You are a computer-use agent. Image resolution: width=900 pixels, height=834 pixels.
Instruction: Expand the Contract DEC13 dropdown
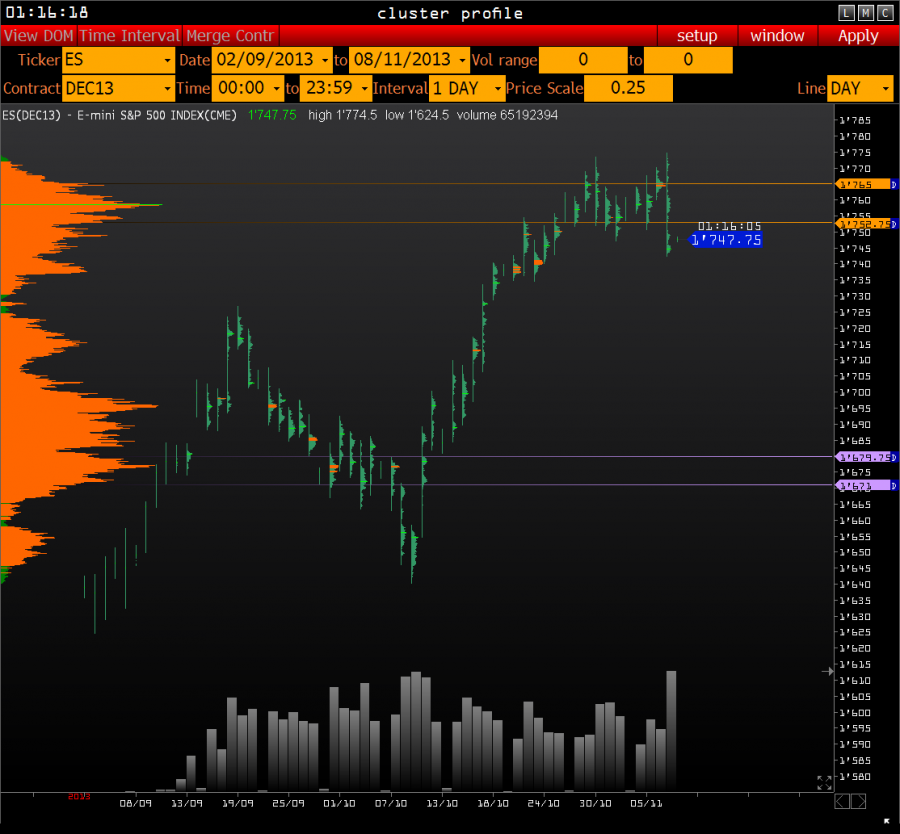point(118,88)
